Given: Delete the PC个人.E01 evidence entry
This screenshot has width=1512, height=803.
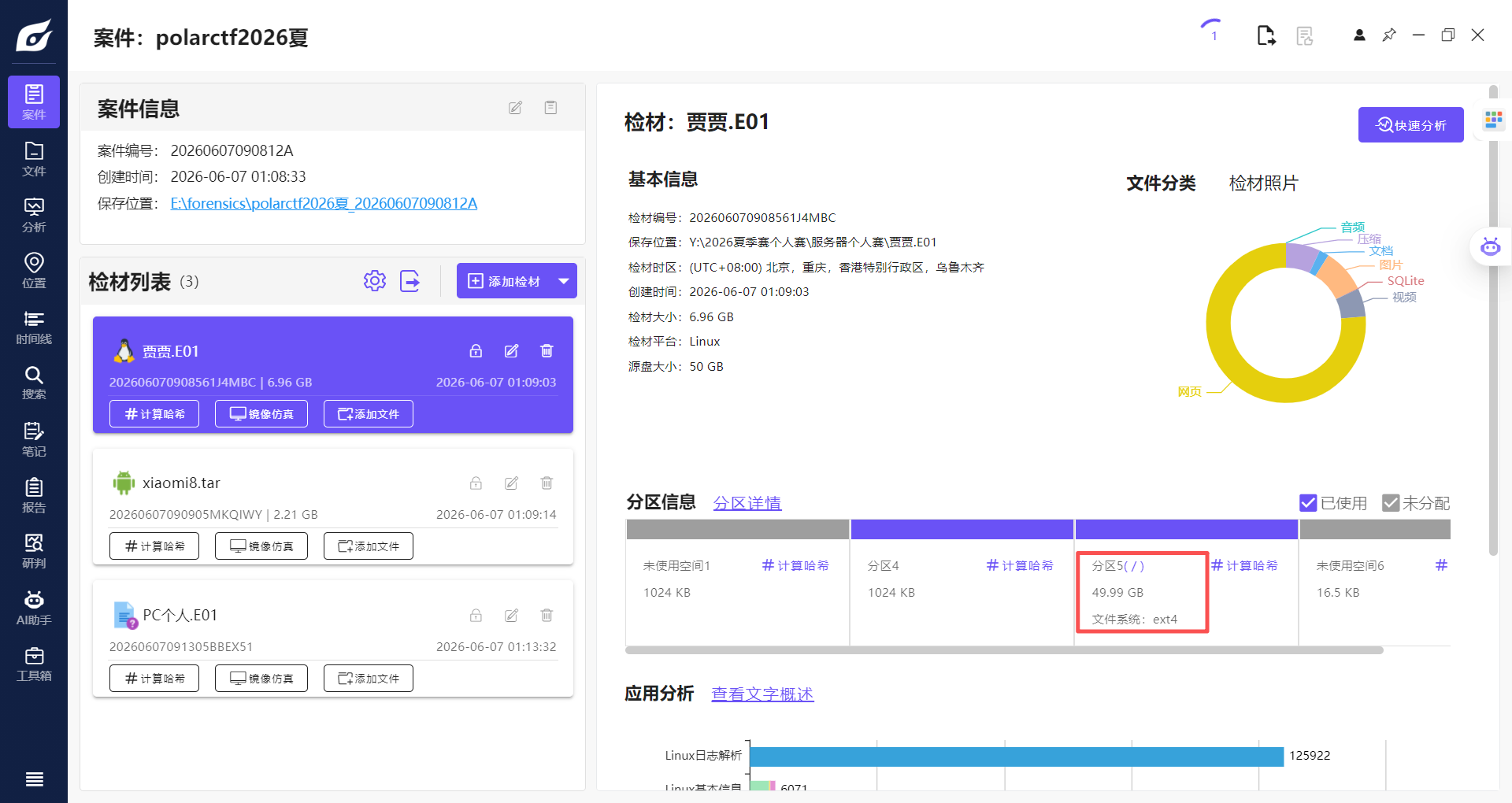Looking at the screenshot, I should [547, 616].
